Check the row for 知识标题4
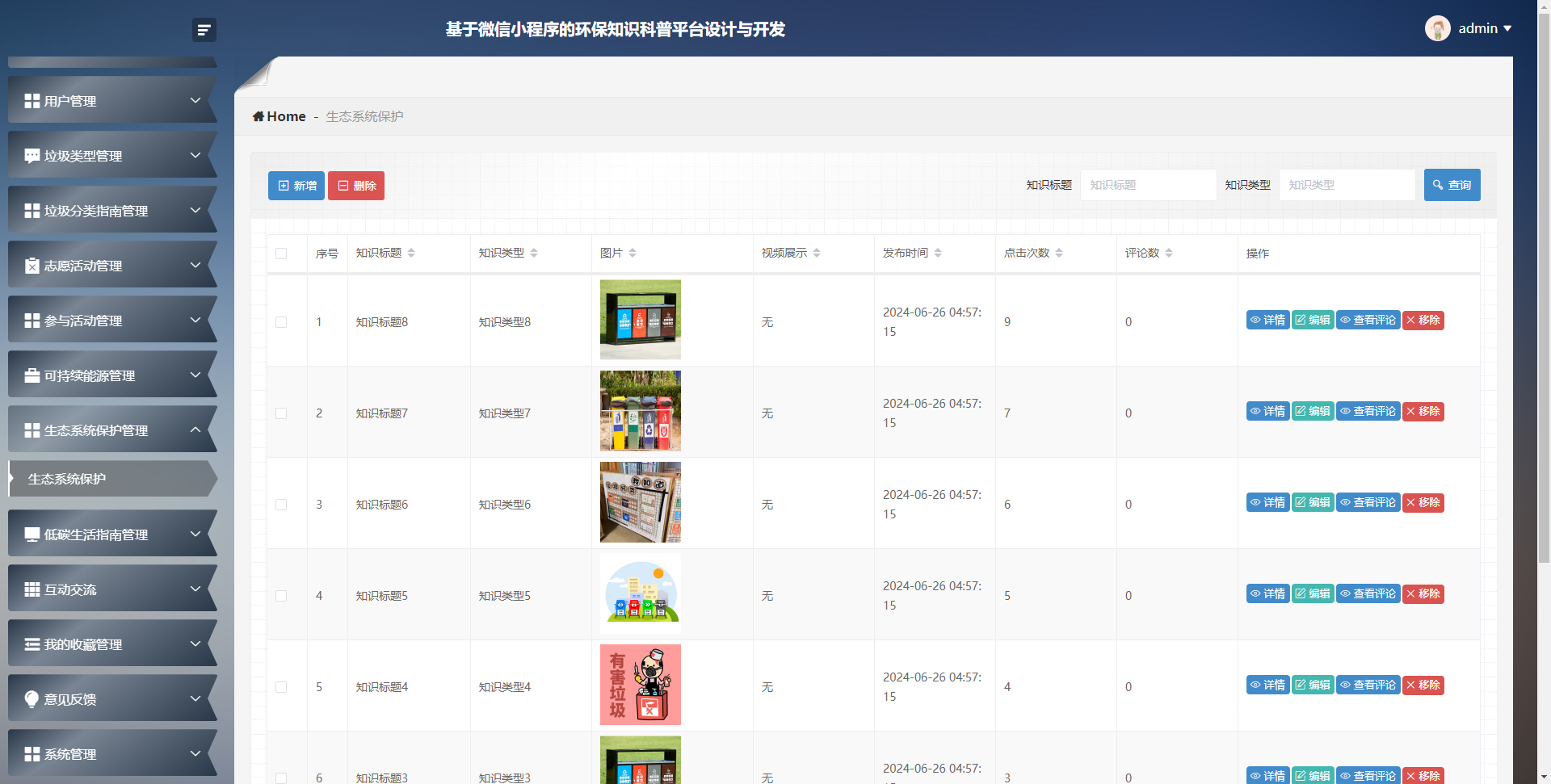Screen dimensions: 1551x784 tap(281, 687)
